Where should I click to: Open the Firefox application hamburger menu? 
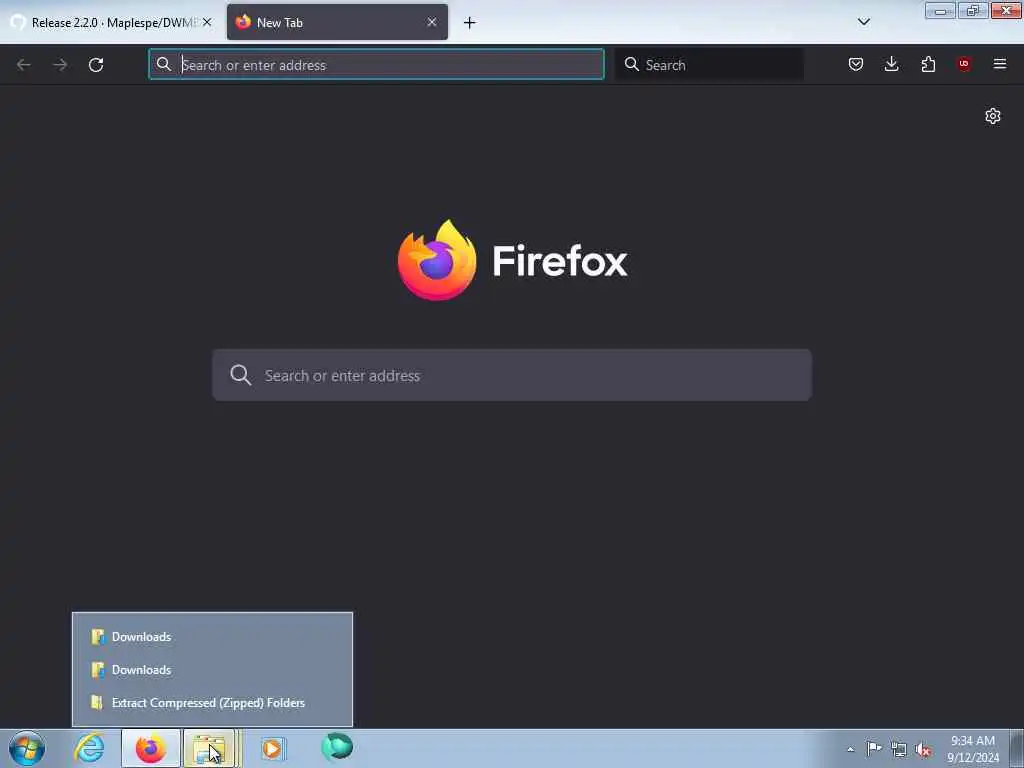coord(1000,64)
